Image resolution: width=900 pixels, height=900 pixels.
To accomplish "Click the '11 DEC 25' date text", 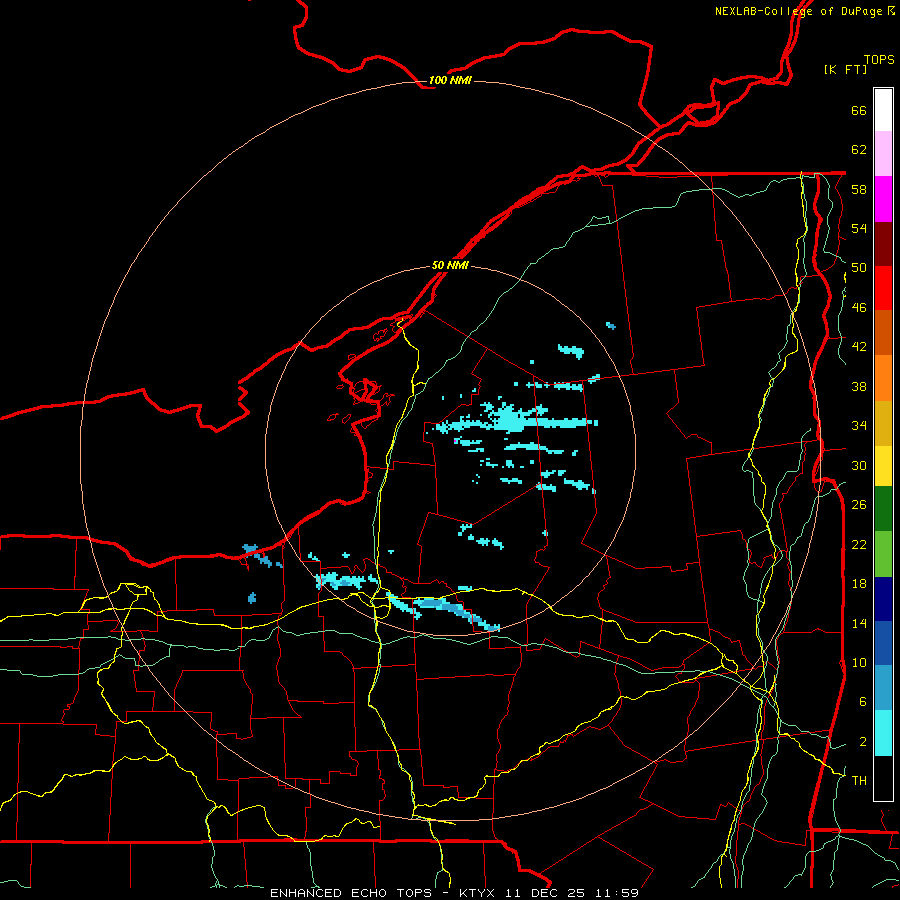I will point(545,893).
